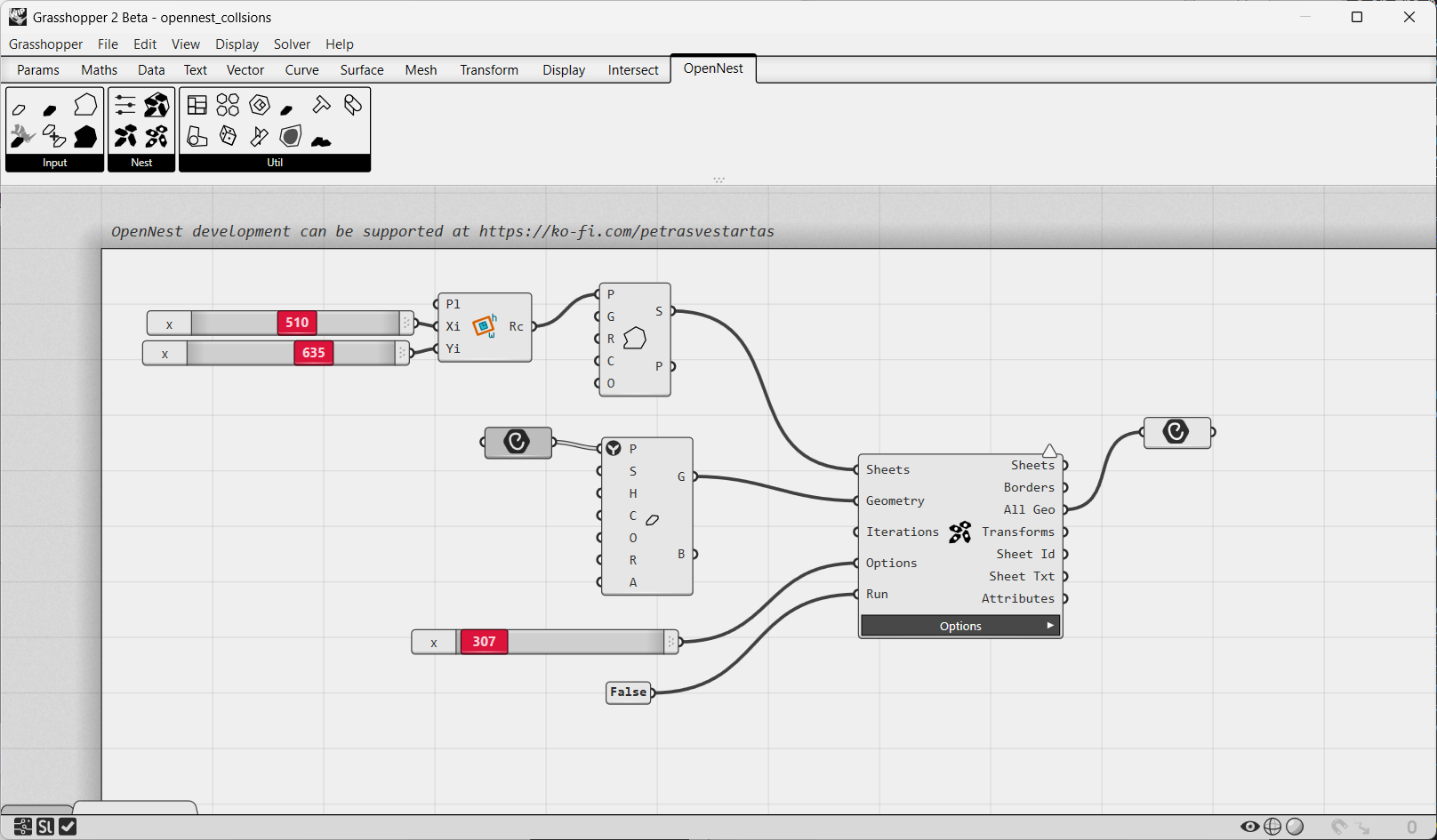The width and height of the screenshot is (1437, 840).
Task: Click the Iterations input label
Action: pyautogui.click(x=902, y=532)
